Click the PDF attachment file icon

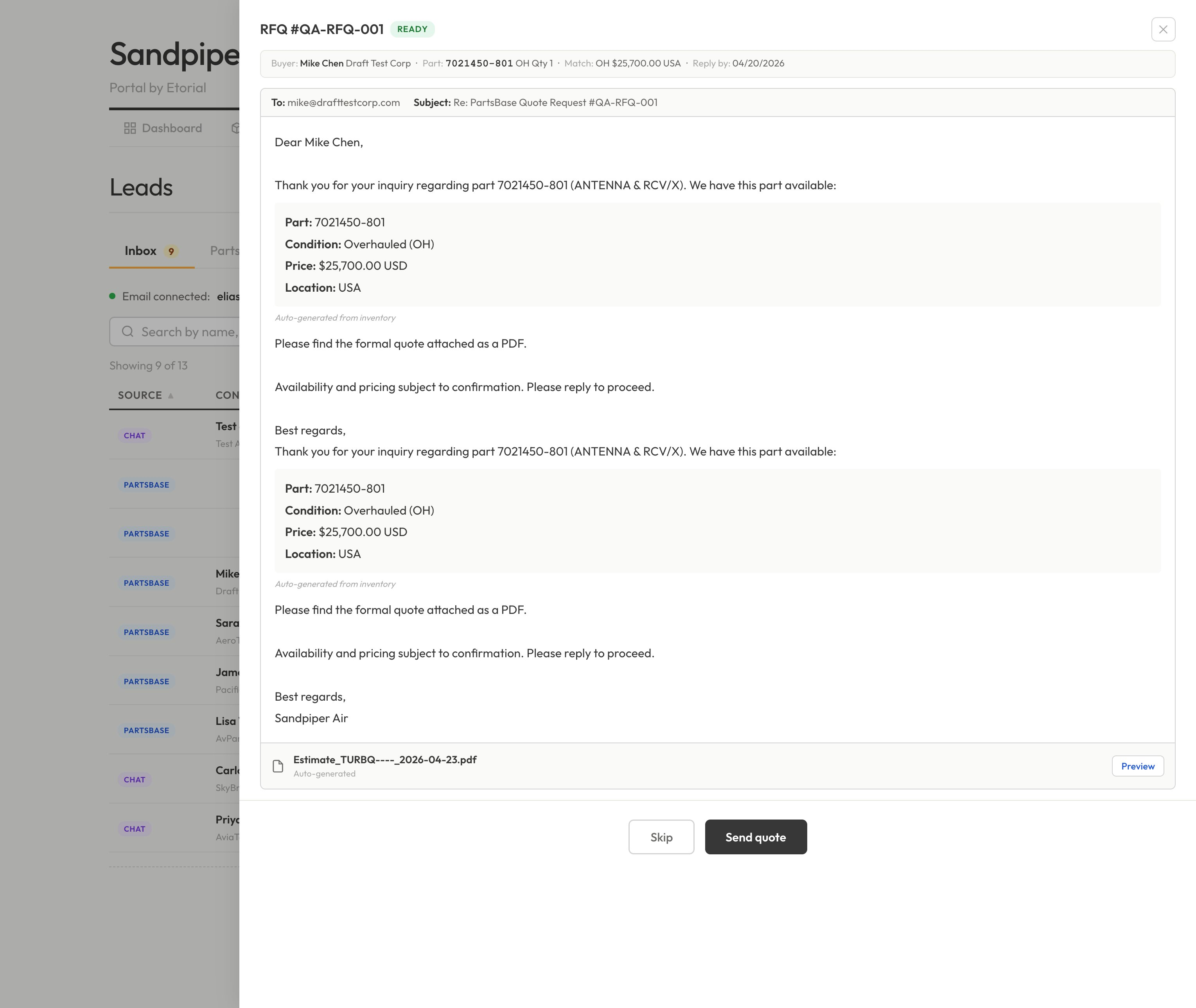click(278, 766)
